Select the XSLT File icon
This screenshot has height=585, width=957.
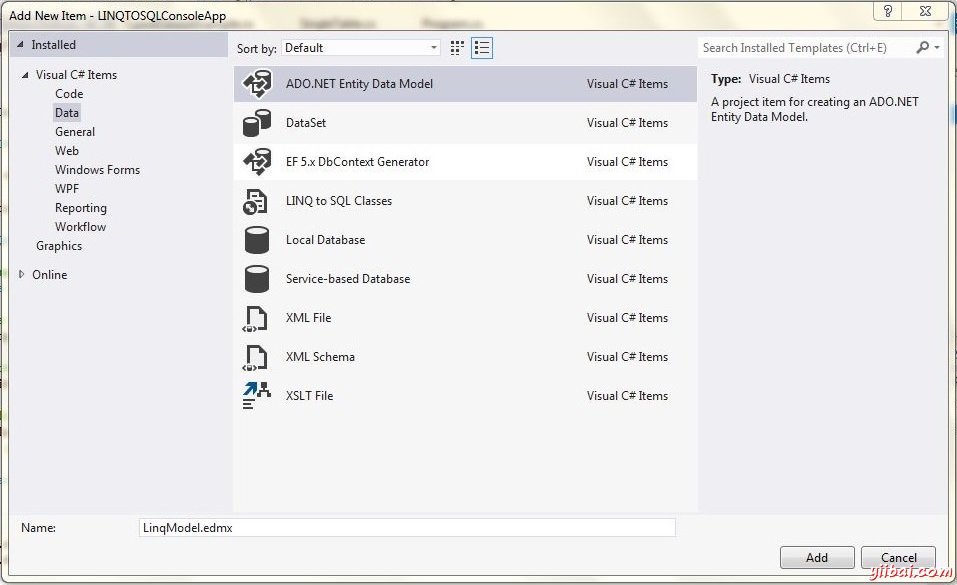pos(257,396)
